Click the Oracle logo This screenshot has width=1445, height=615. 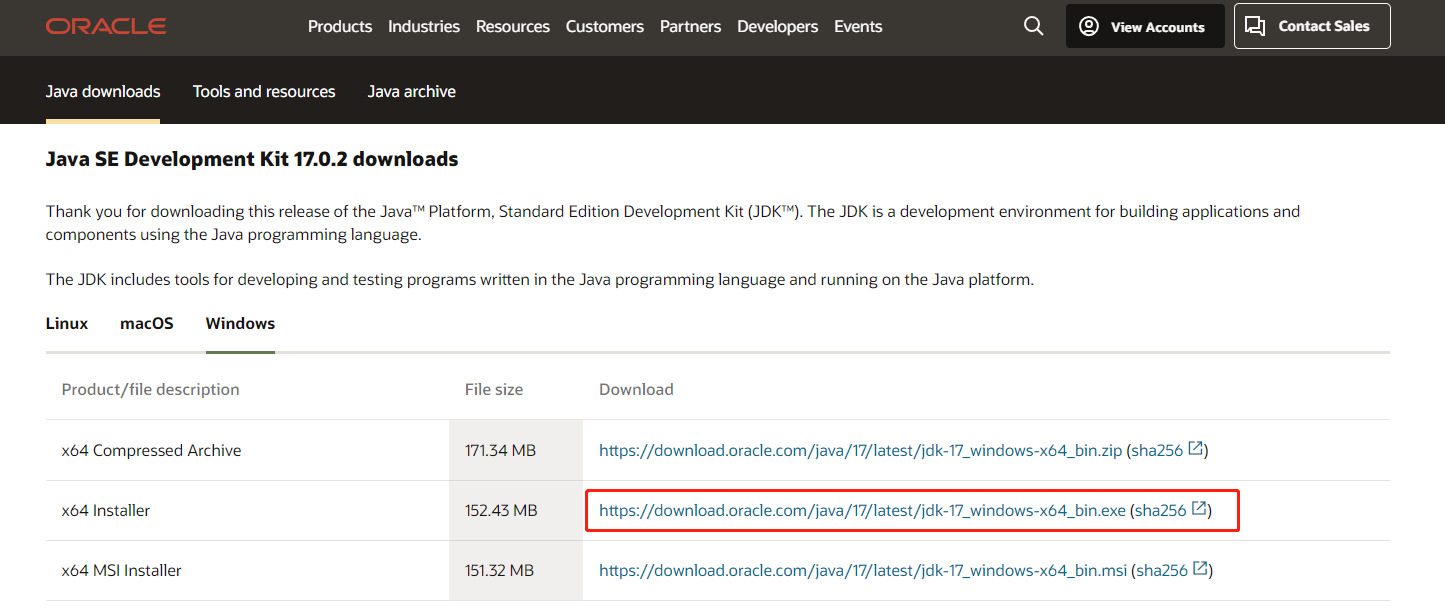coord(105,26)
